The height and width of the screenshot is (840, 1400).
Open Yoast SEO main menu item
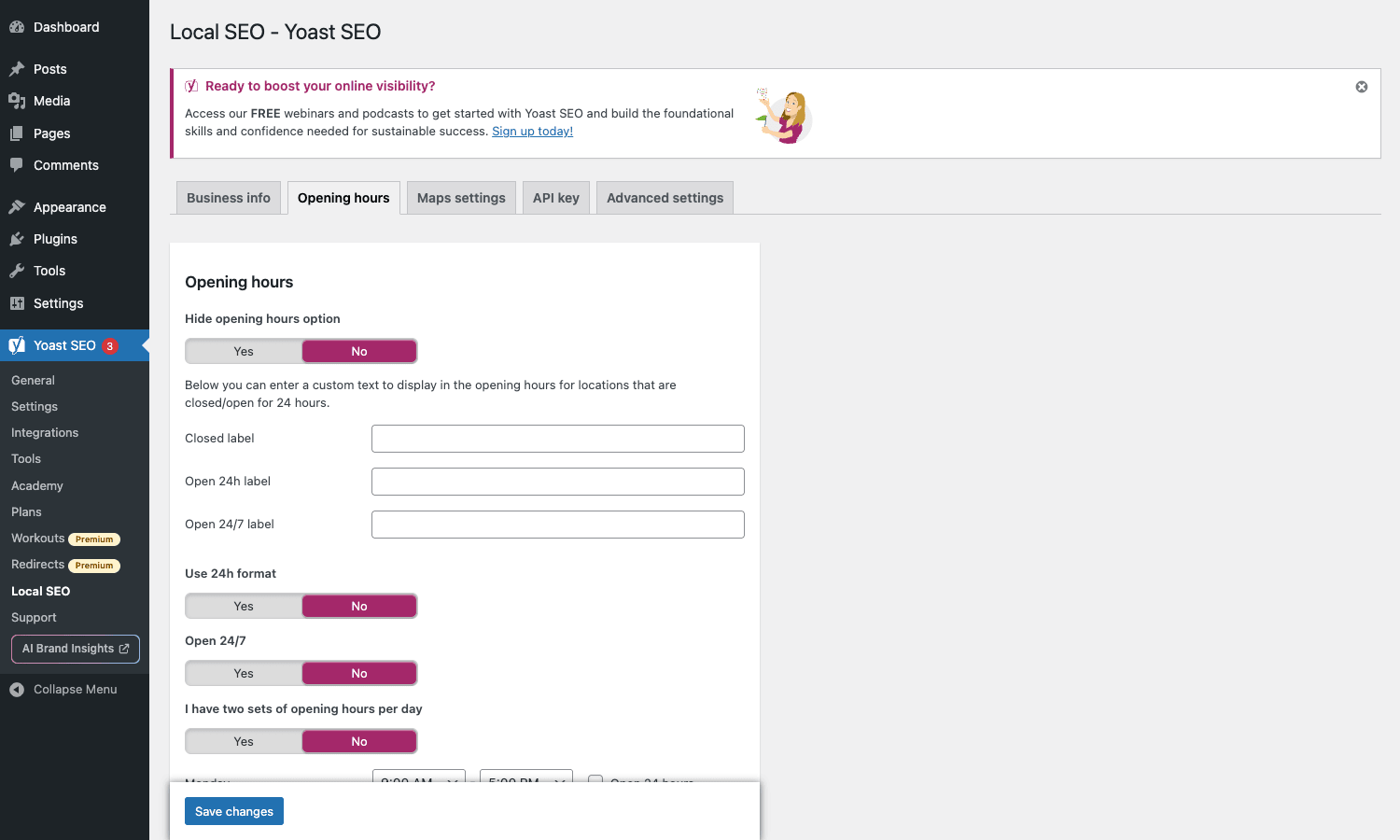pos(75,345)
